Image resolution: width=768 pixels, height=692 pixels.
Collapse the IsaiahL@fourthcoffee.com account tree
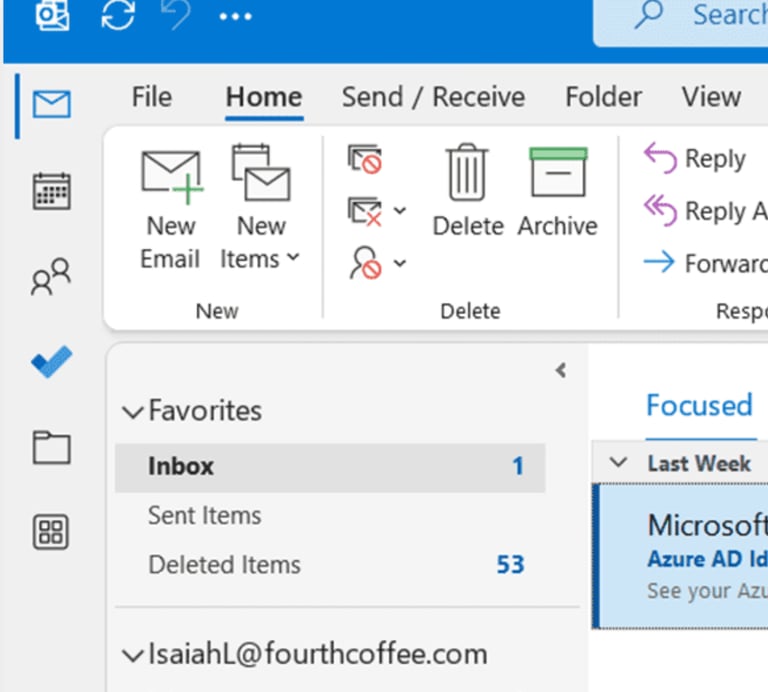tap(132, 655)
